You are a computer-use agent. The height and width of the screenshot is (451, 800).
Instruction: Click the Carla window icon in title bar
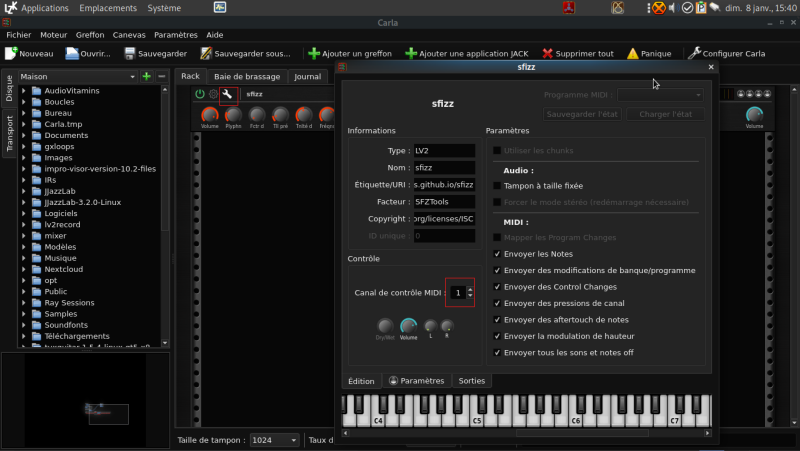coord(6,22)
